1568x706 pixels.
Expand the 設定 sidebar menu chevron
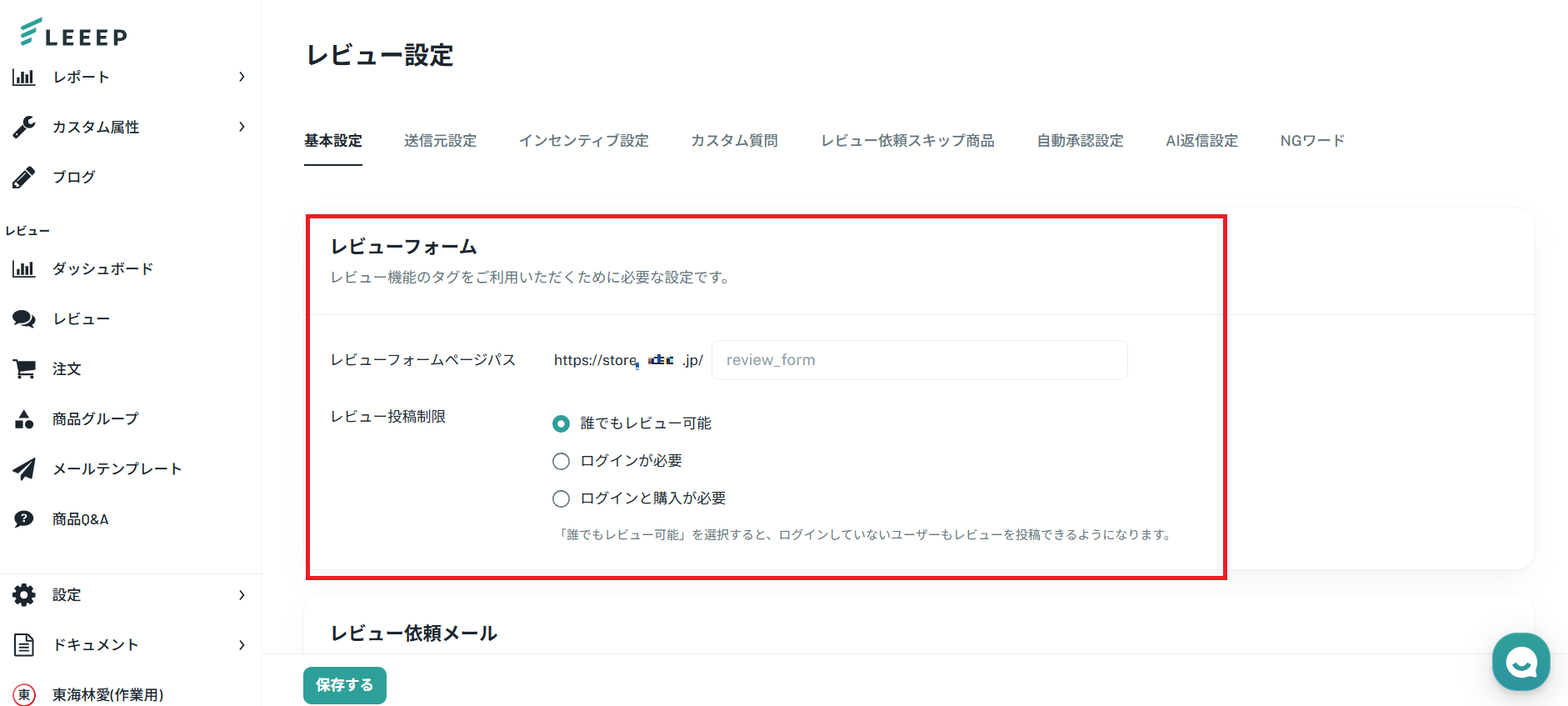click(242, 595)
